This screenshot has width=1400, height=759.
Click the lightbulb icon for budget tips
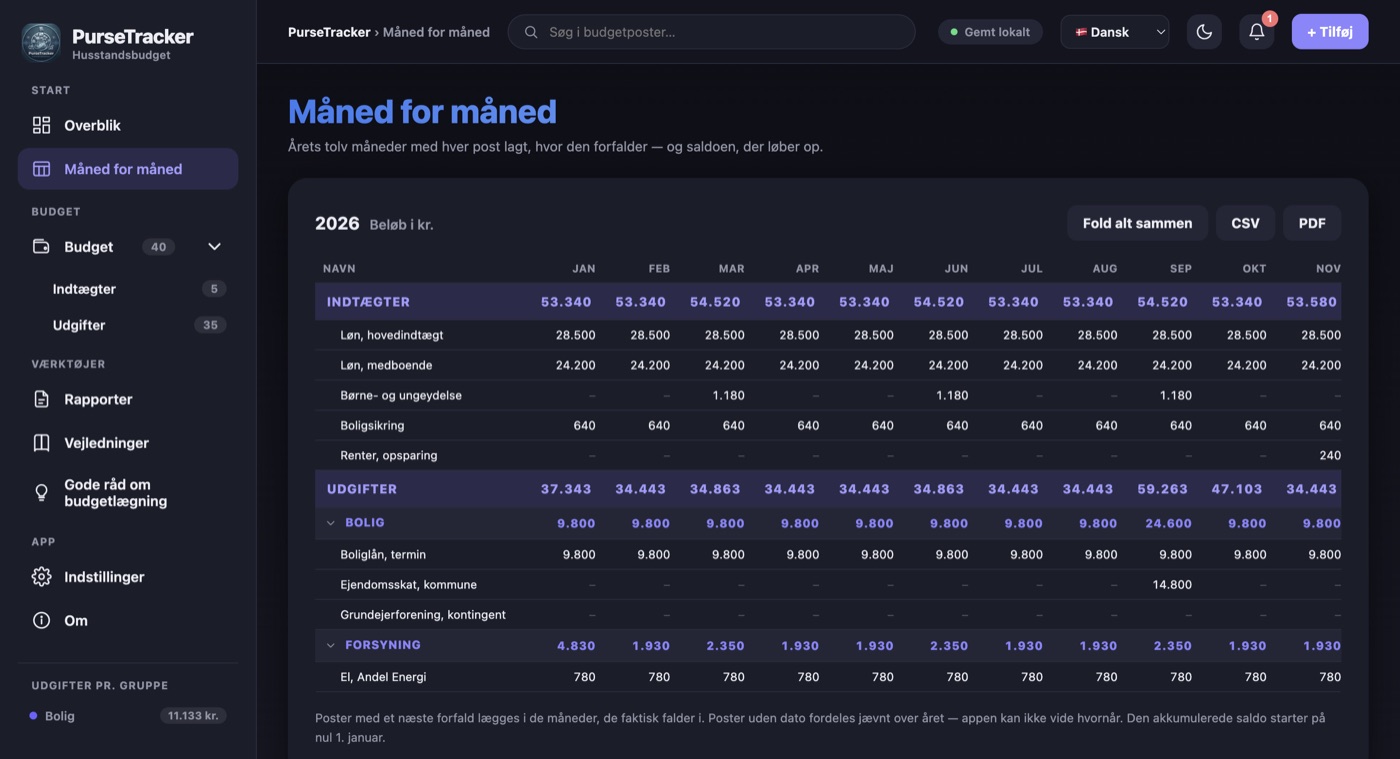click(41, 492)
